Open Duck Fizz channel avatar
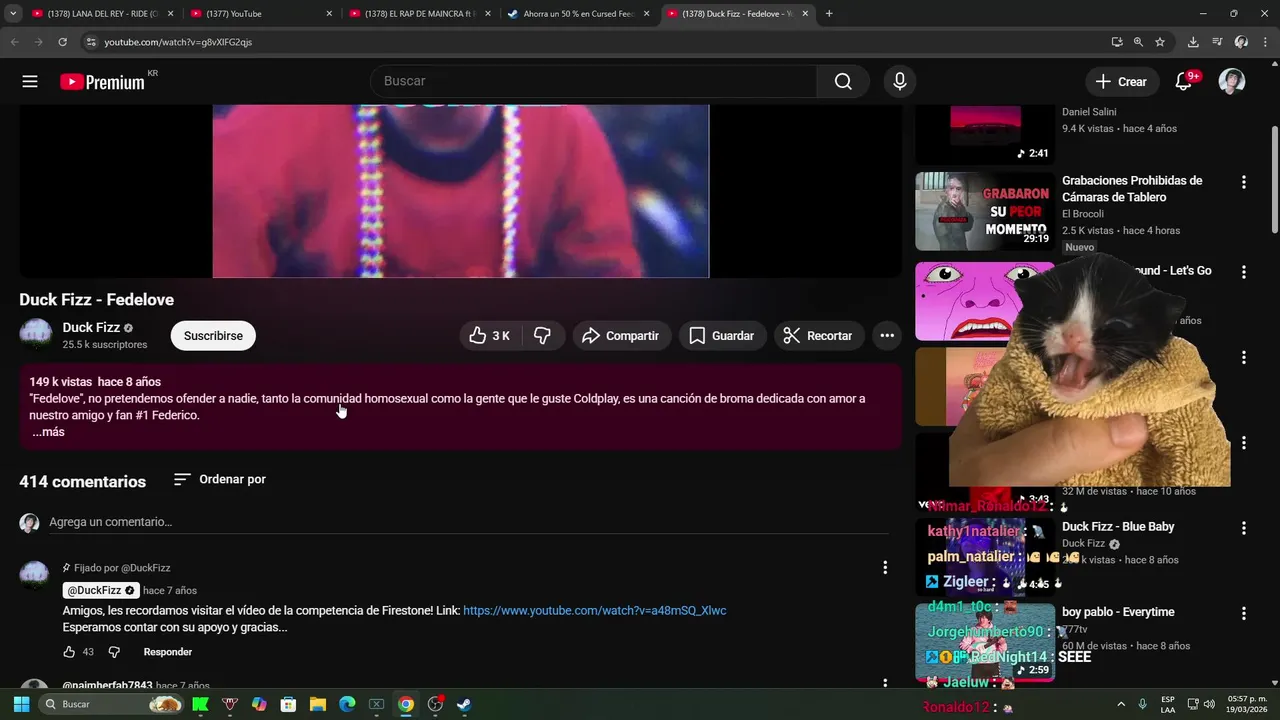The image size is (1280, 720). point(36,335)
